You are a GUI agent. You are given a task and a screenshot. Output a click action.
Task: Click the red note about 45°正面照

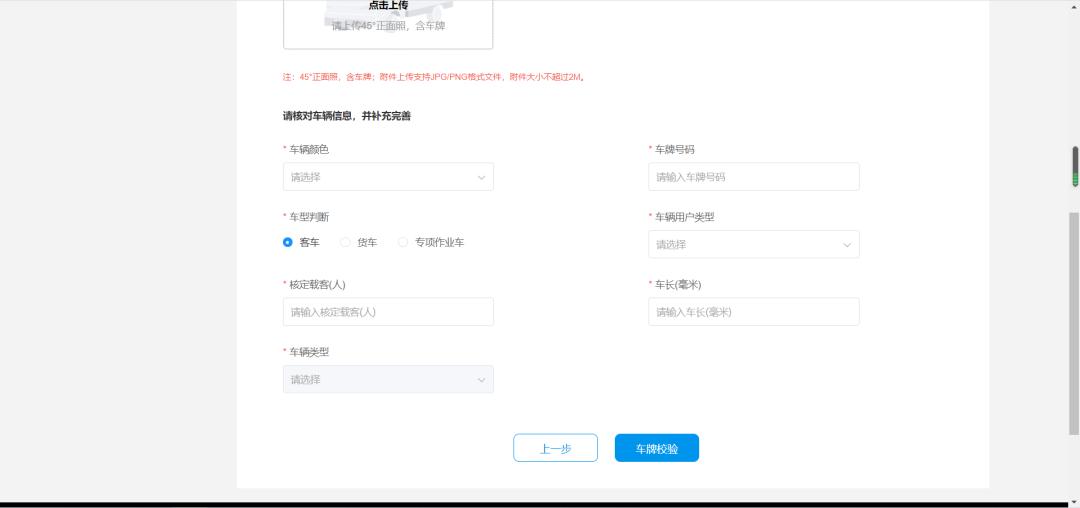point(434,77)
